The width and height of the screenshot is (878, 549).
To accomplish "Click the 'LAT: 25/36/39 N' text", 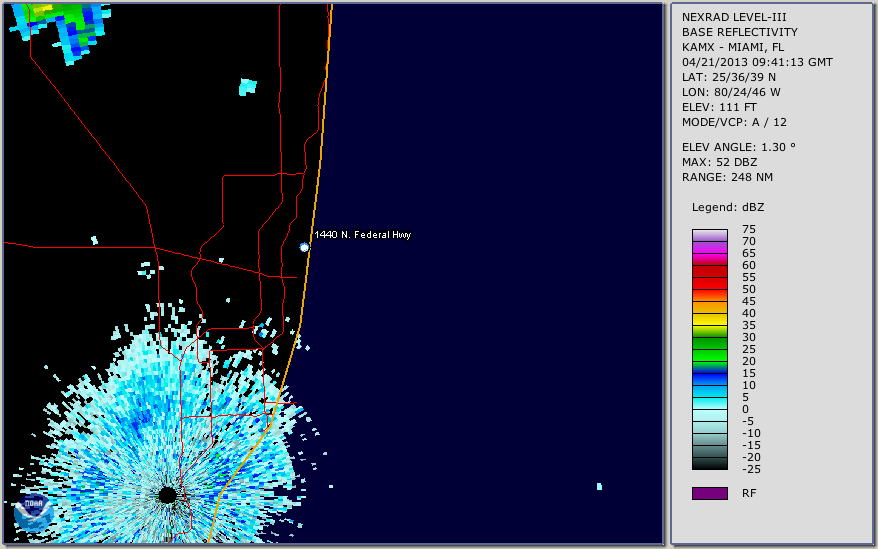I will pyautogui.click(x=729, y=77).
